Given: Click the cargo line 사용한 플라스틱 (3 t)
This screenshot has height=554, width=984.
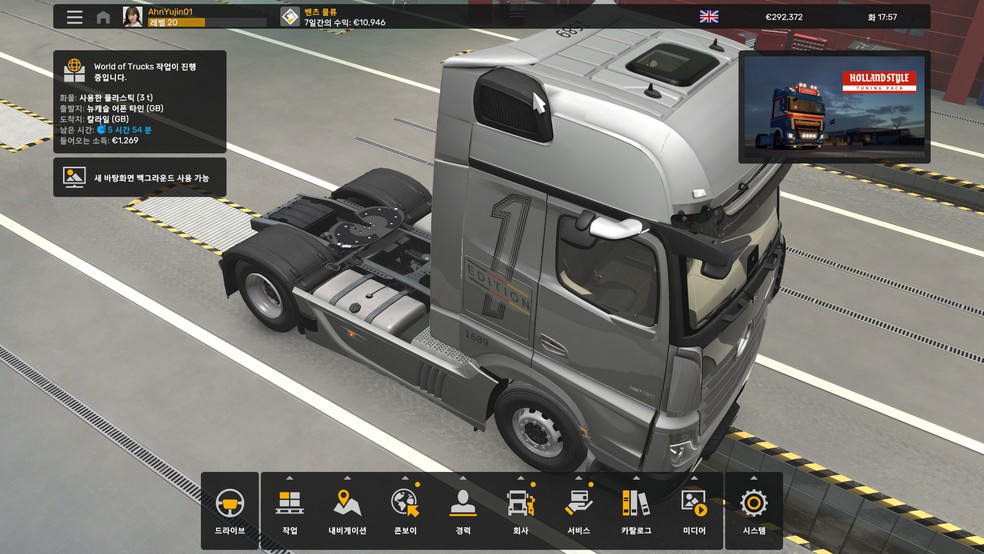Looking at the screenshot, I should (x=106, y=97).
